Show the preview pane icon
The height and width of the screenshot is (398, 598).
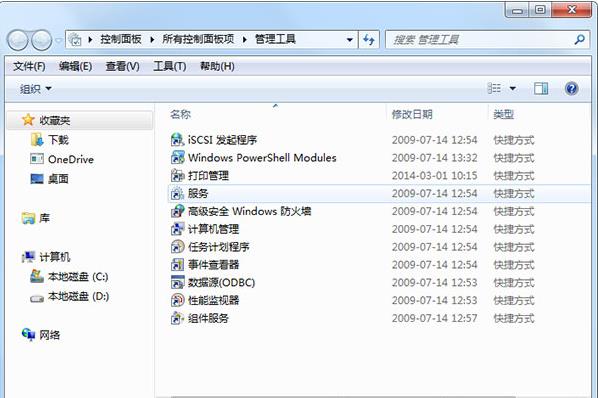coord(541,89)
